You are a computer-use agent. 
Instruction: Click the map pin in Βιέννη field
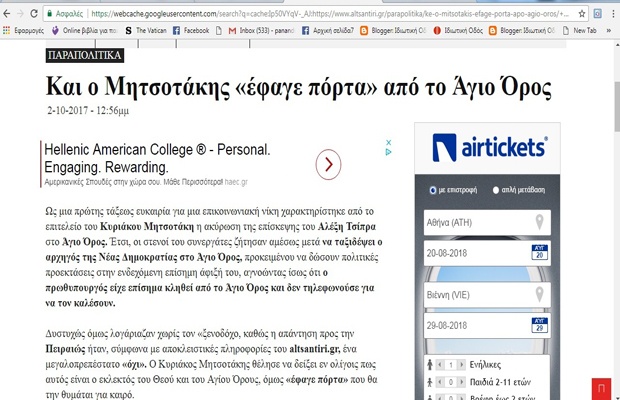click(x=539, y=294)
